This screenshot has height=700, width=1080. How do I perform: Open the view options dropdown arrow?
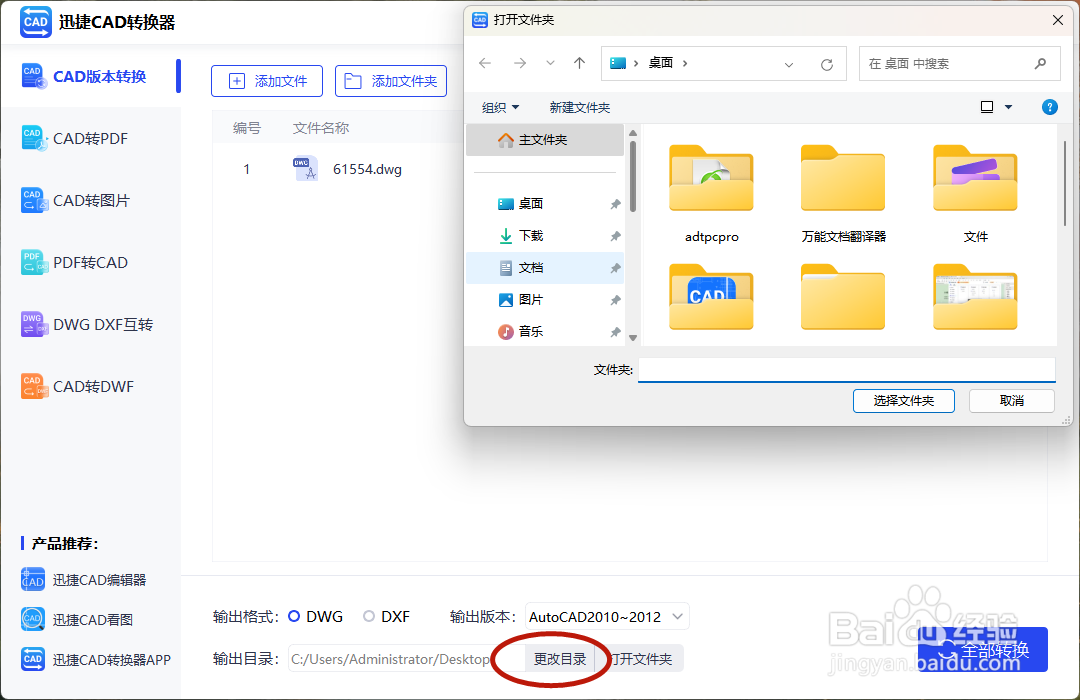pyautogui.click(x=1008, y=107)
